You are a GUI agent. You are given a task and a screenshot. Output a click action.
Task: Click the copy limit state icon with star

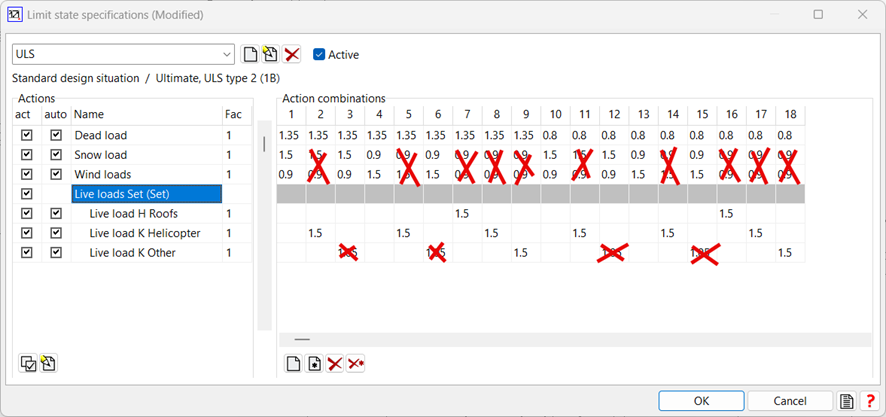(271, 55)
